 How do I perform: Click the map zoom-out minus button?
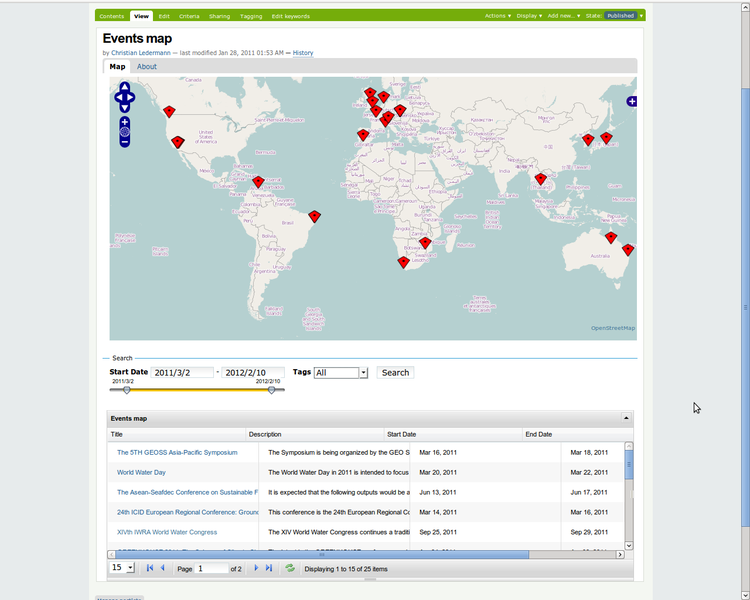click(x=124, y=142)
